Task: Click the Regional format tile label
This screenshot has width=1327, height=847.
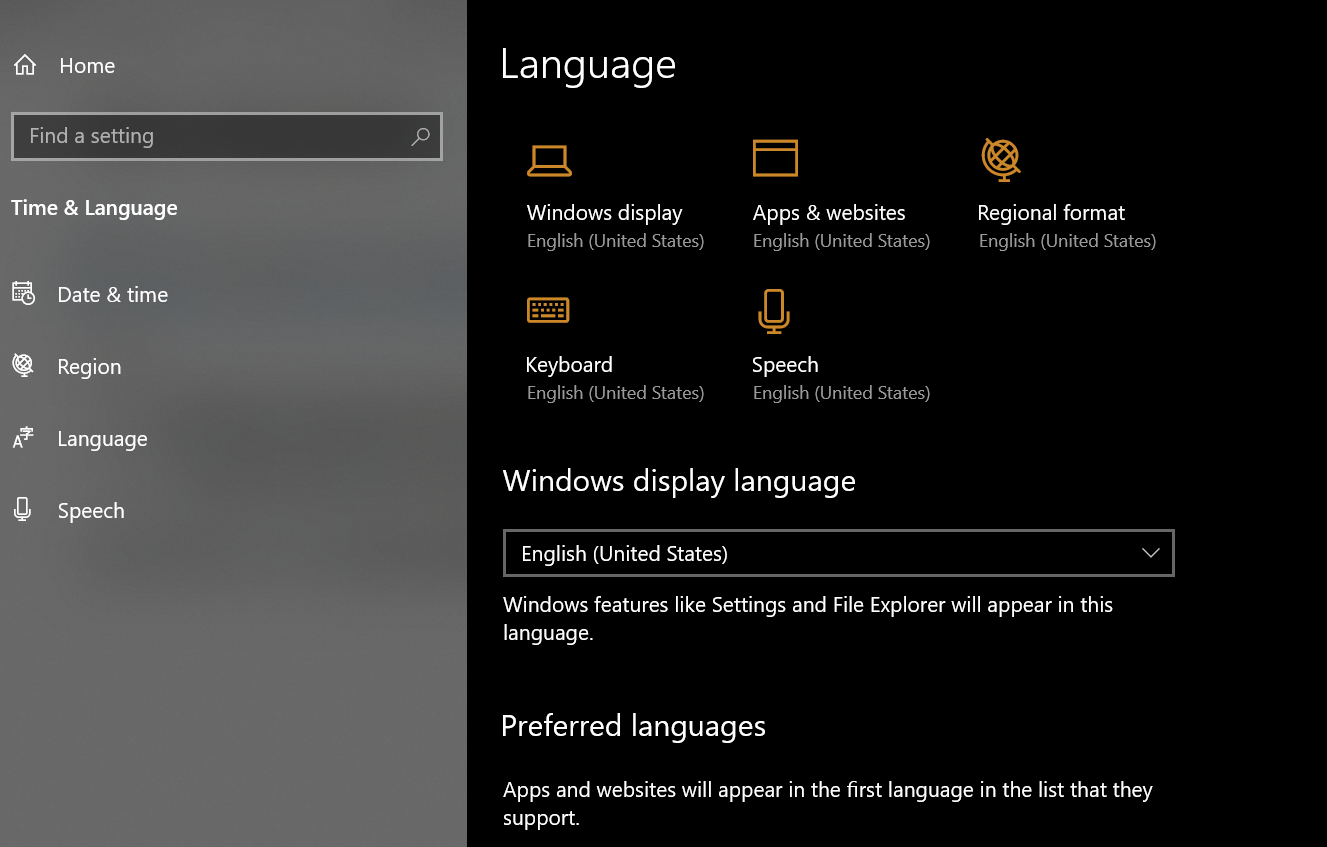Action: 1051,213
